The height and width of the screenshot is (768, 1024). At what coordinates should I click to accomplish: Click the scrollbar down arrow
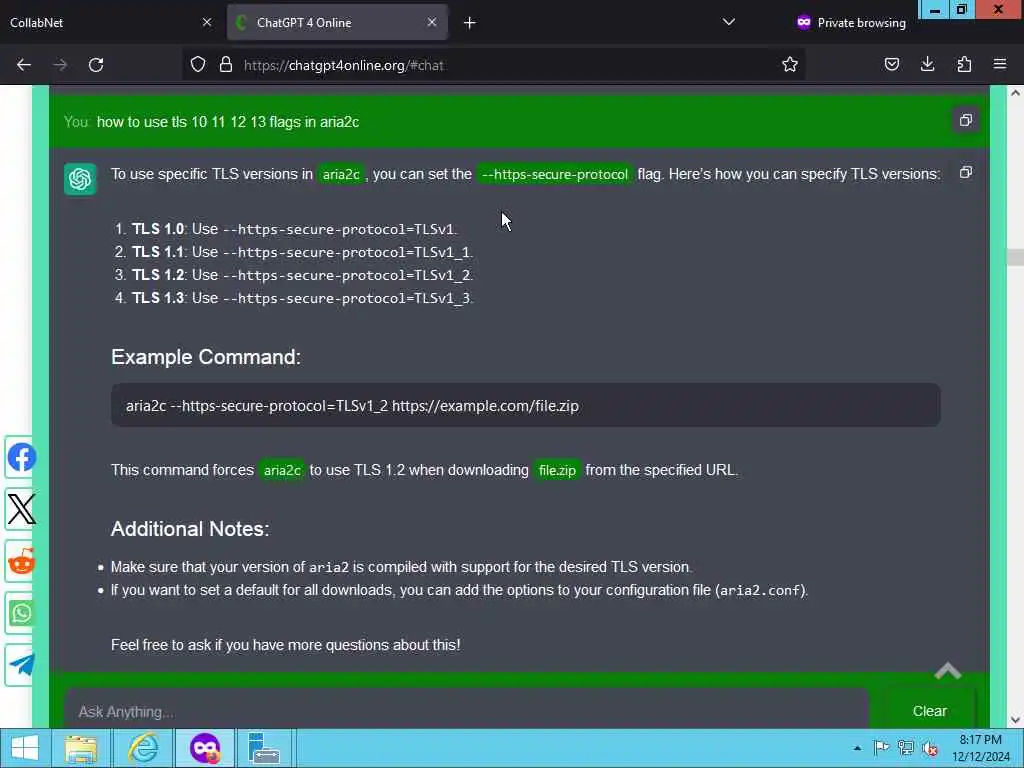(x=1015, y=720)
